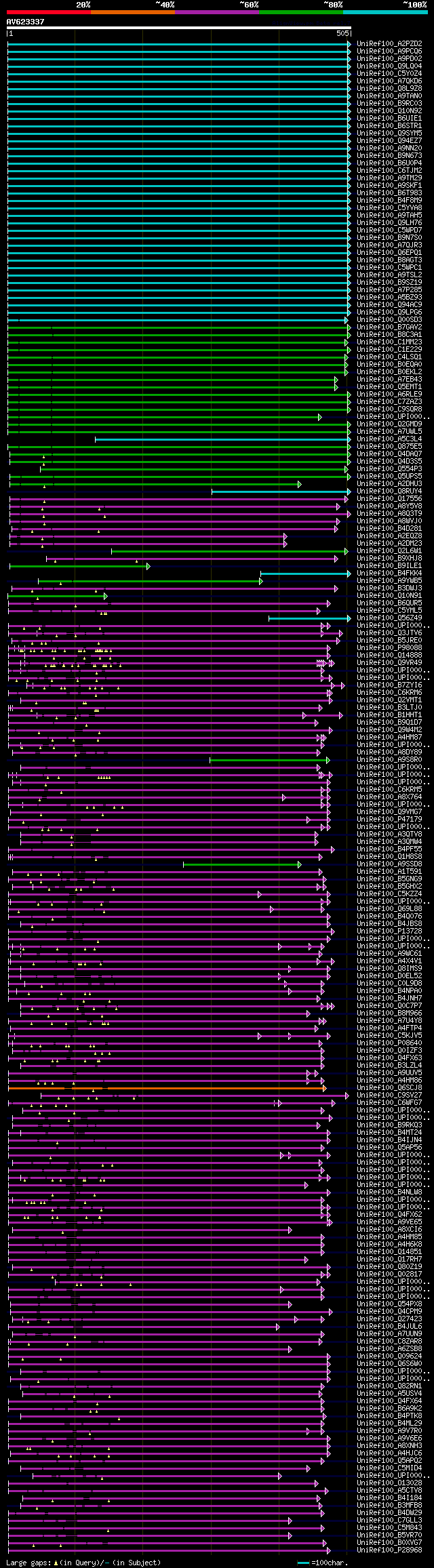Select hit label UniRef100_Q17556
Viewport: 434px width, 1568px height.
[x=389, y=498]
